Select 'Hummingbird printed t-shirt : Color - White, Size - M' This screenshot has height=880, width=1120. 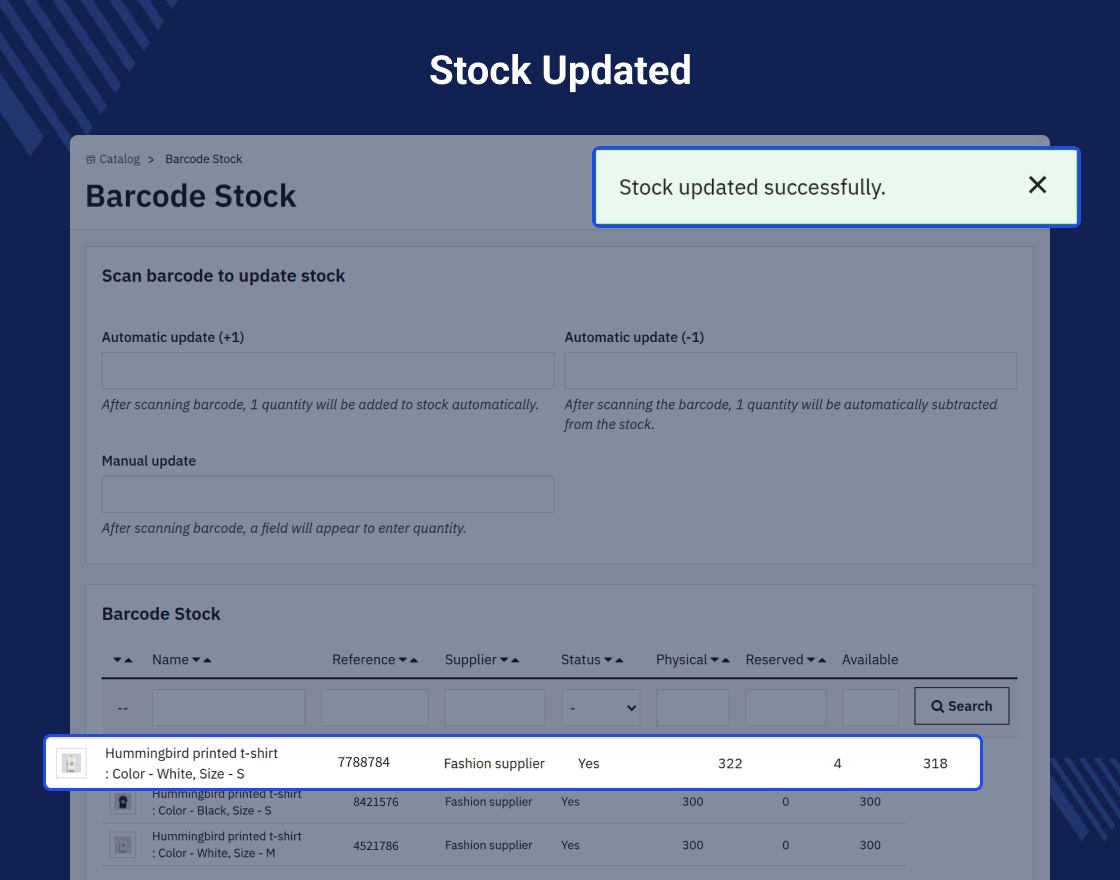[x=226, y=844]
